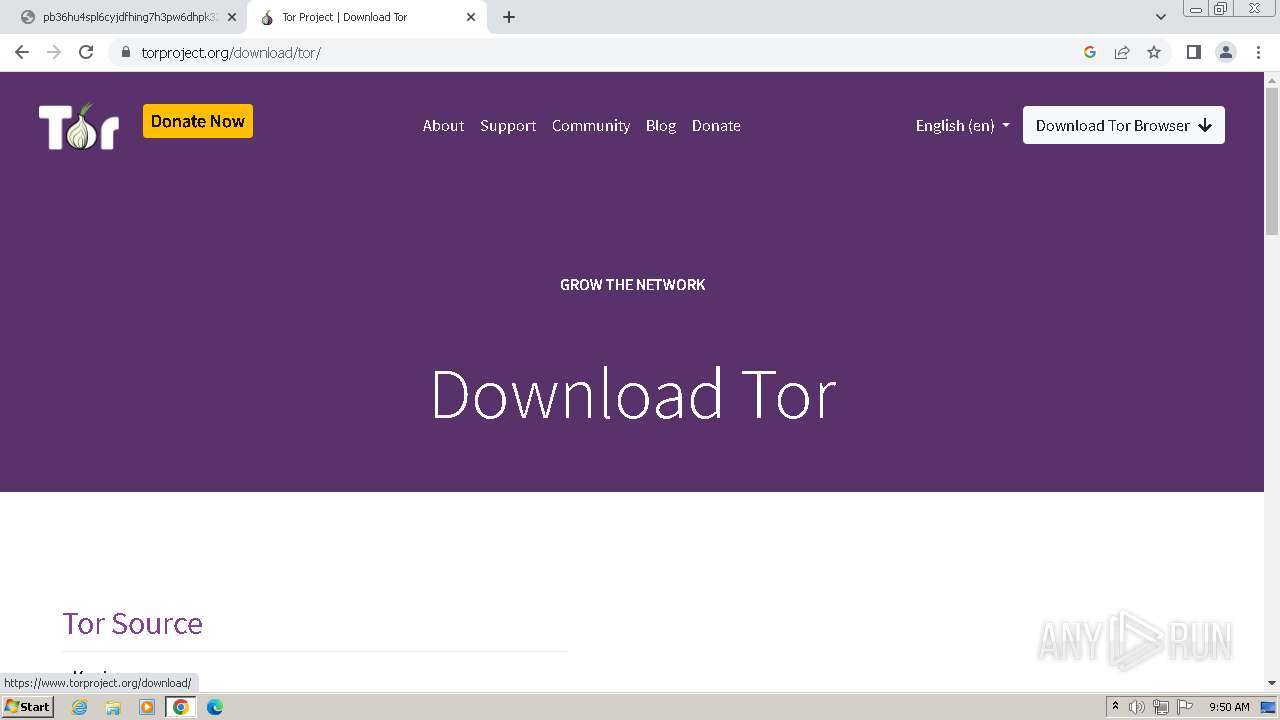Expand the tab search chevron
1280x720 pixels.
[1161, 17]
